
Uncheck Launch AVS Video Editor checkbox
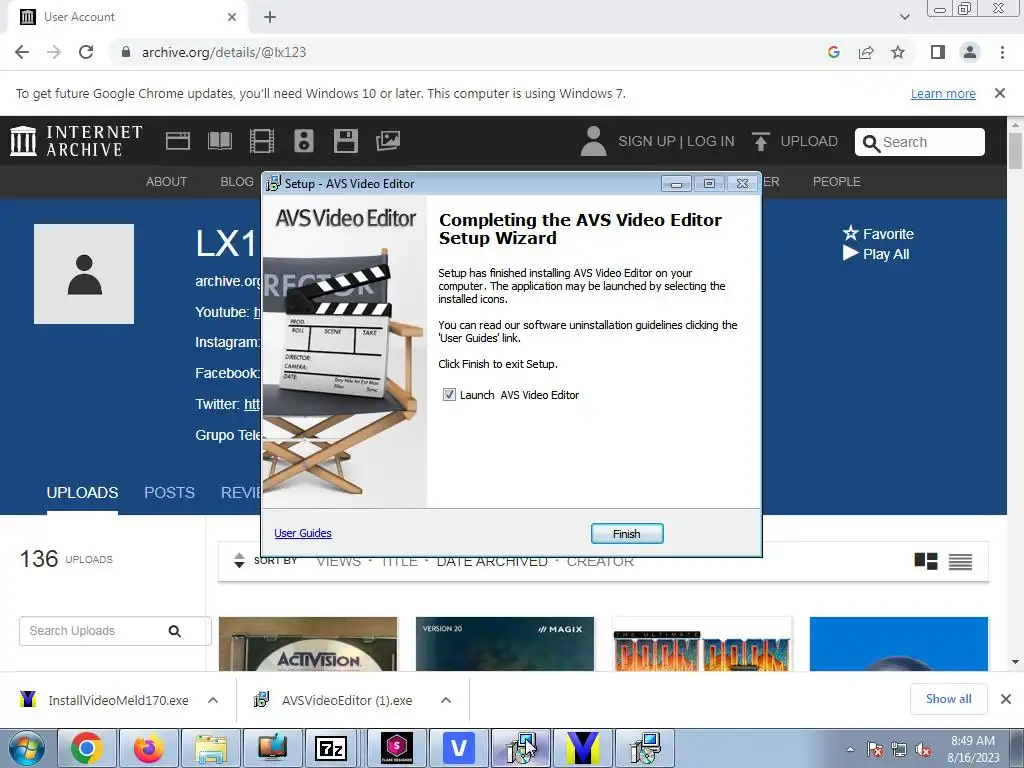[449, 394]
